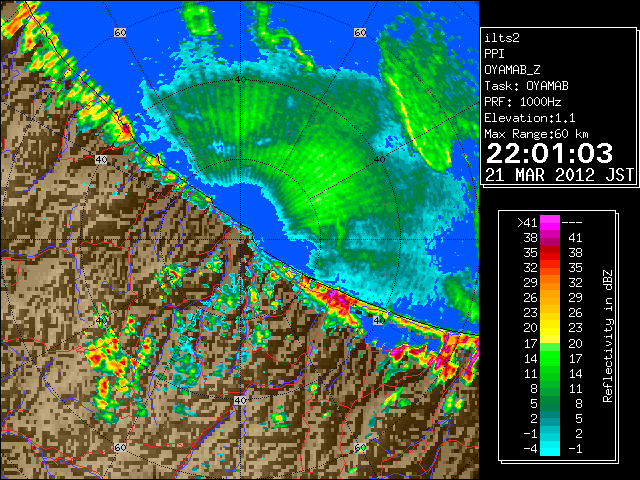Pick the dark green 5–8 dBZ legend color
The image size is (640, 480).
click(x=550, y=403)
